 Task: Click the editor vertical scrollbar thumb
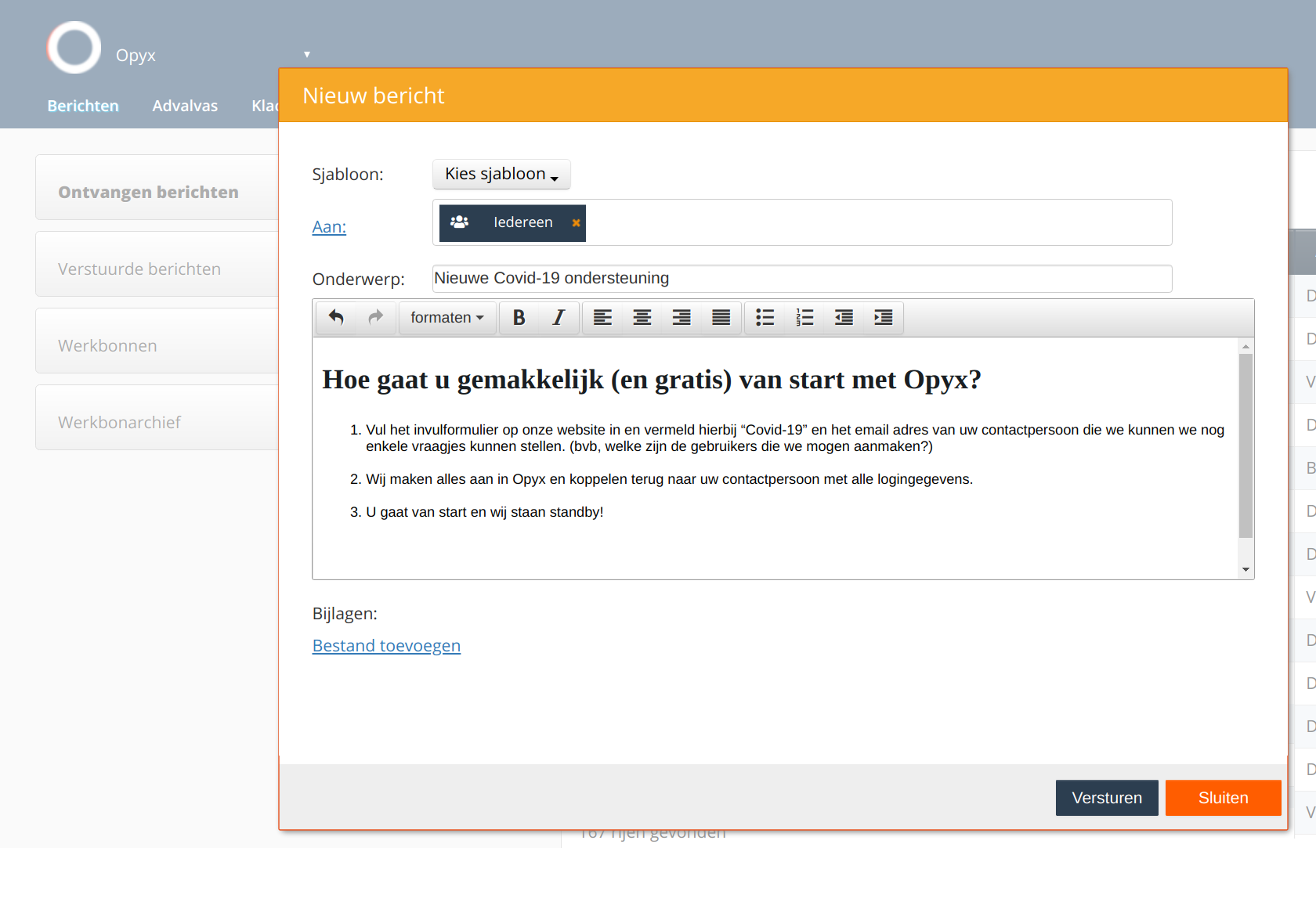pos(1245,446)
